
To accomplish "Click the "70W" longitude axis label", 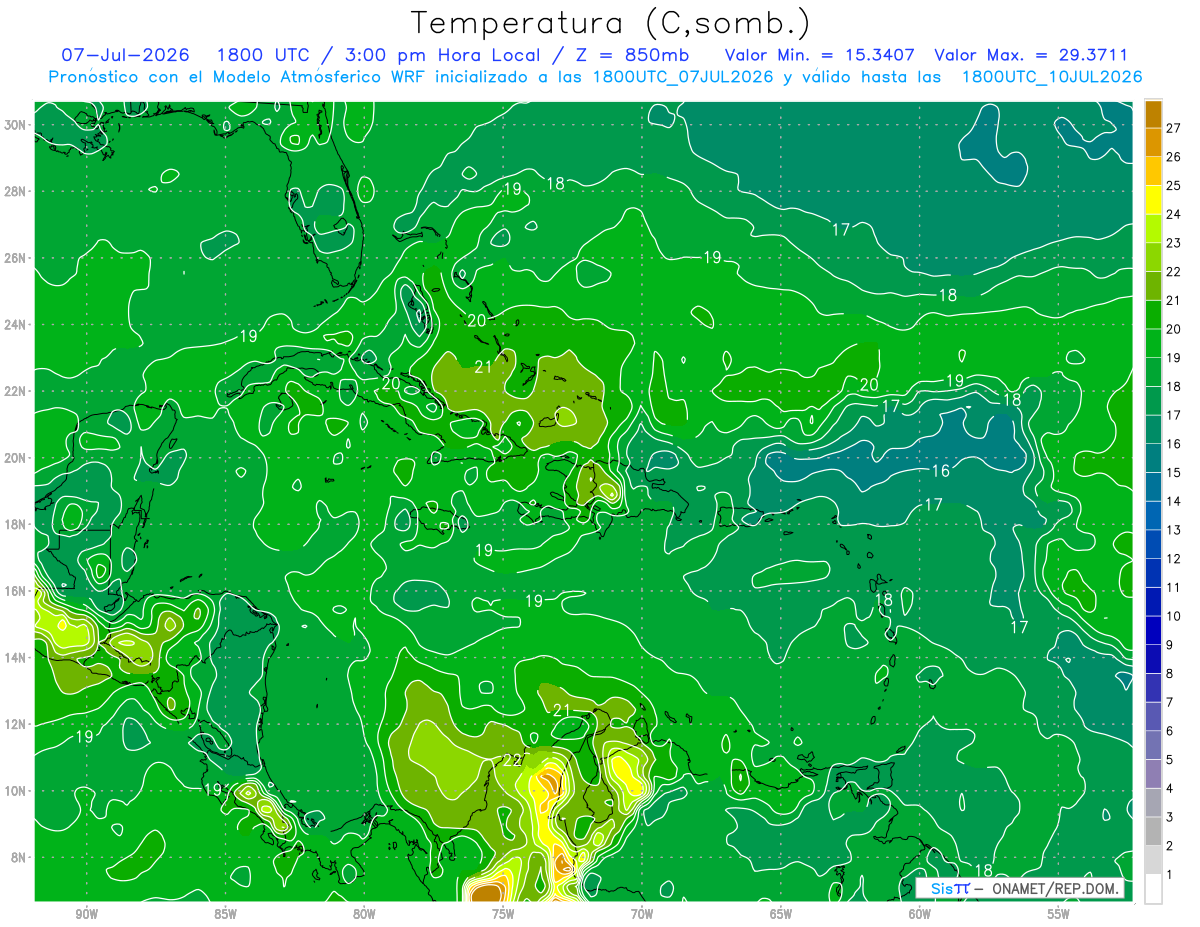I will 642,915.
